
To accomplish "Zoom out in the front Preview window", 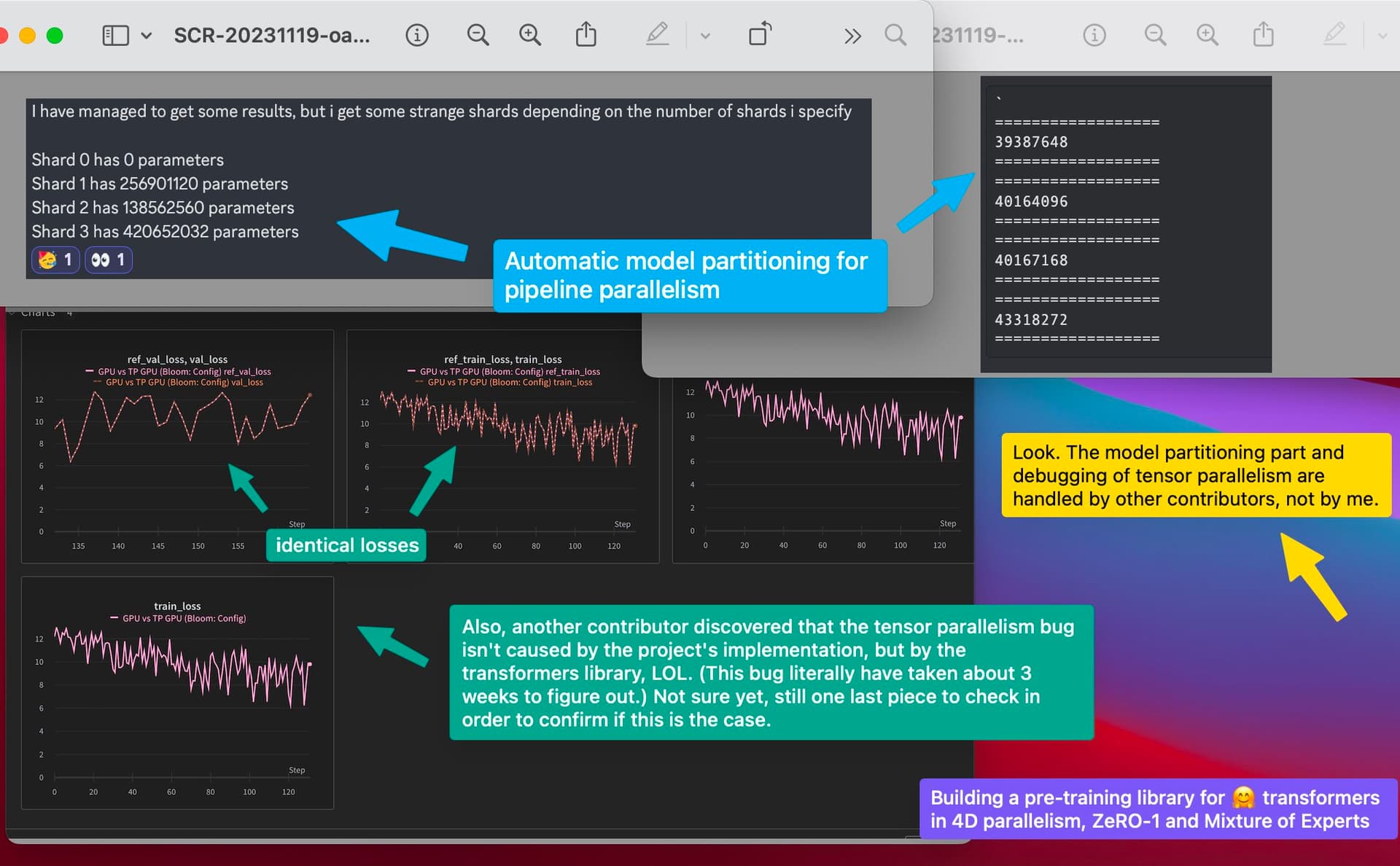I will click(478, 35).
